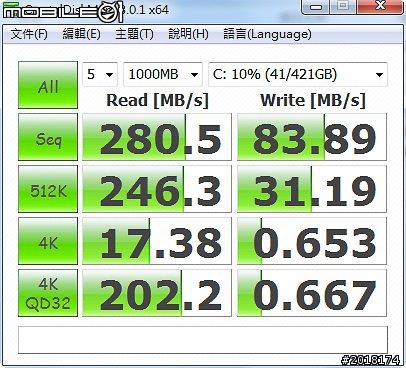406x368 pixels.
Task: Open the 文件(F) menu
Action: (29, 34)
